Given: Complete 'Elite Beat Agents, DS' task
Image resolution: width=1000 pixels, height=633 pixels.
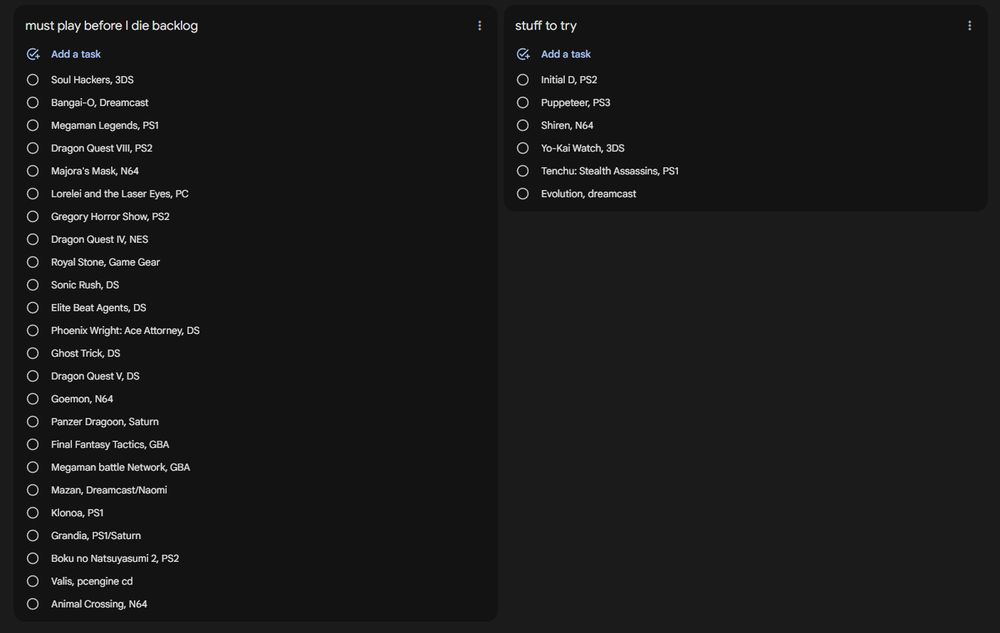Looking at the screenshot, I should pos(33,308).
